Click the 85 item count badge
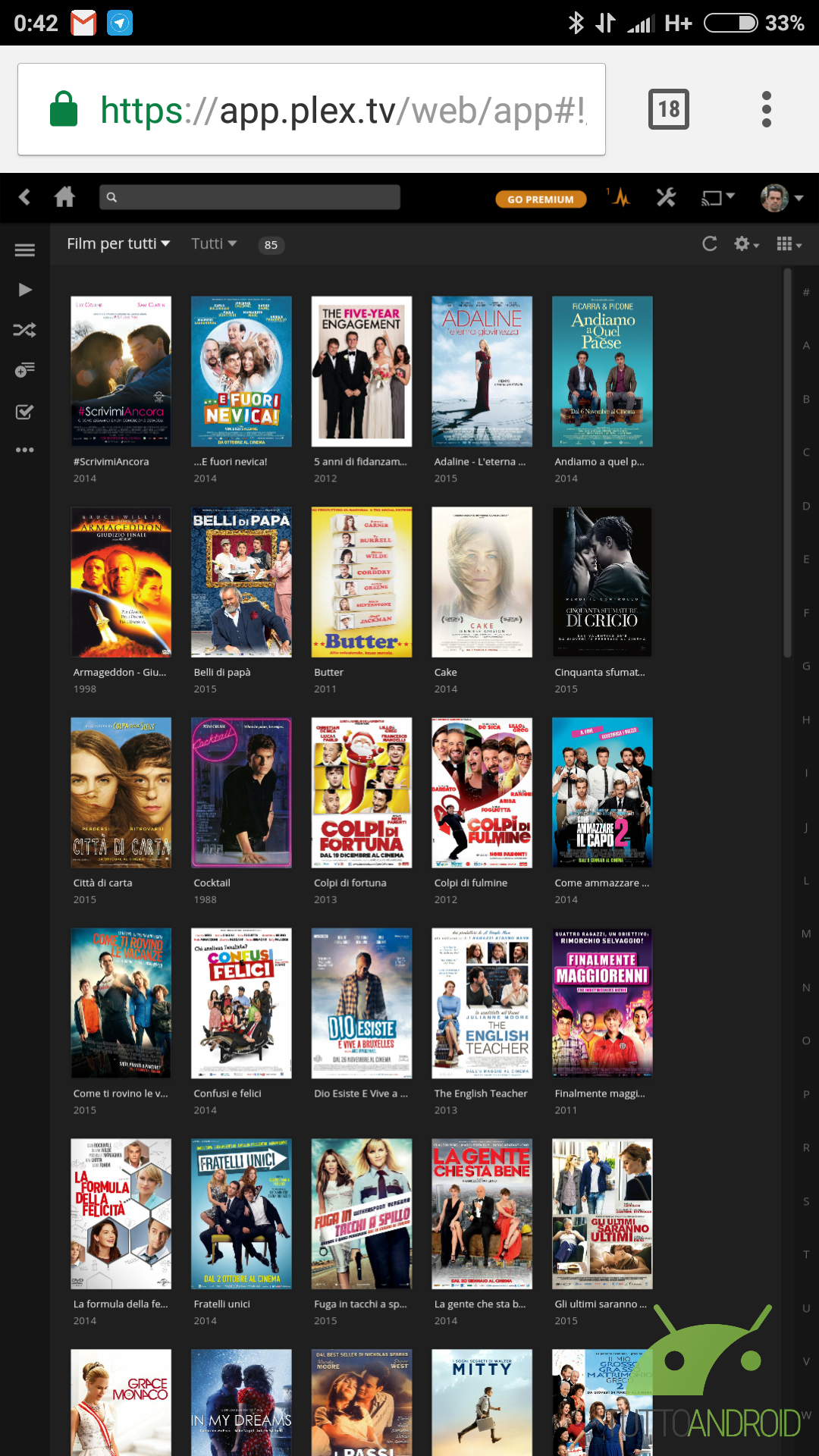Image resolution: width=819 pixels, height=1456 pixels. pyautogui.click(x=271, y=244)
